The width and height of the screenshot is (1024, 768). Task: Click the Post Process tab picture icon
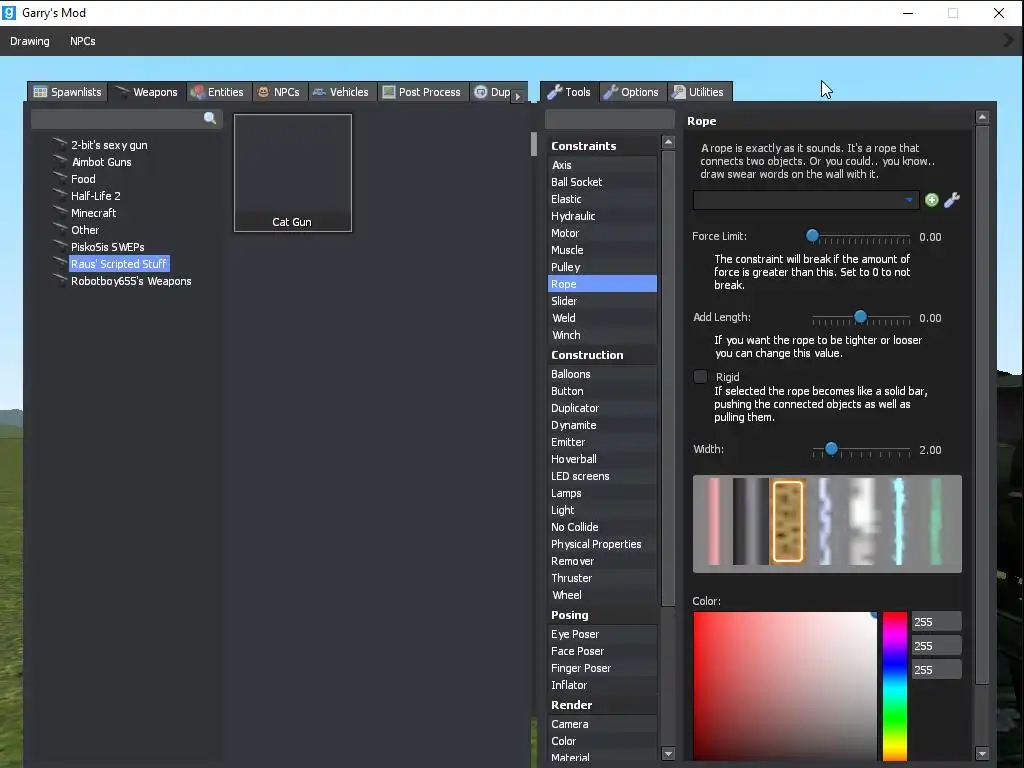389,92
